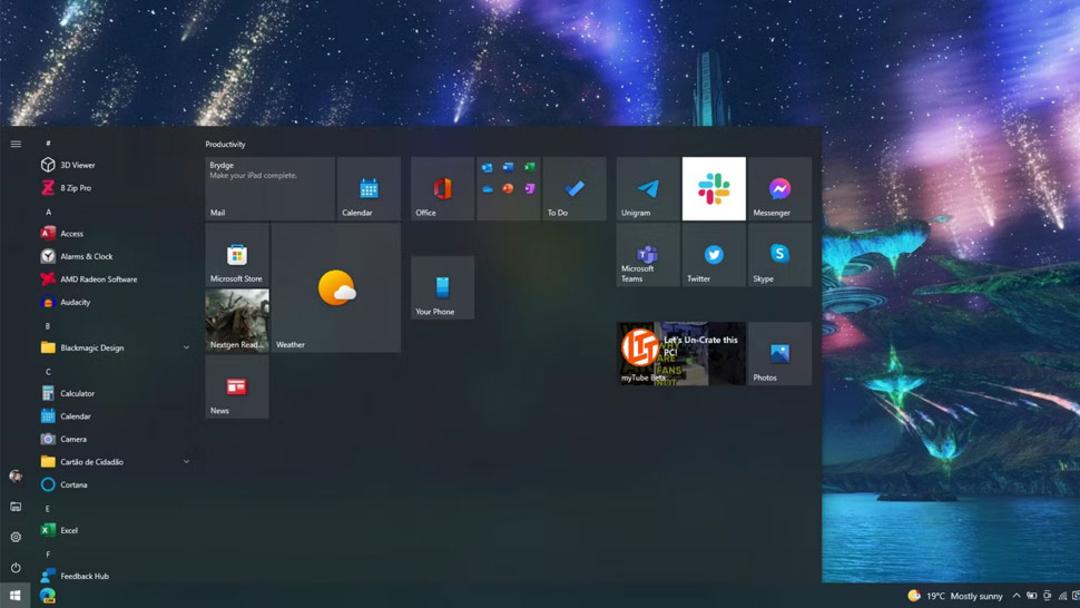Open the Twitter tile
Screen dimensions: 1080x608
pos(714,255)
